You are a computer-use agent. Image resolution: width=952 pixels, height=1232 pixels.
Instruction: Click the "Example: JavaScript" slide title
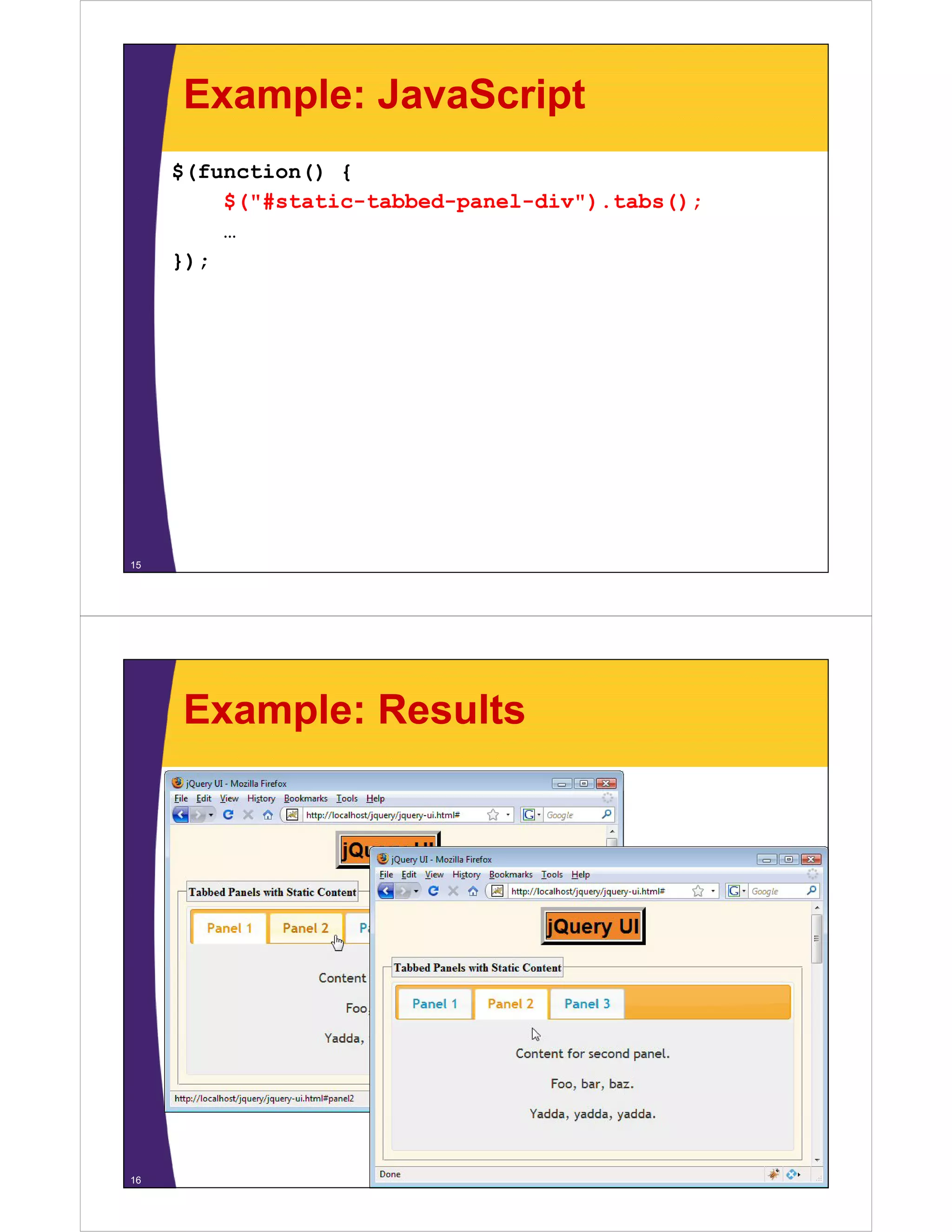[x=384, y=95]
